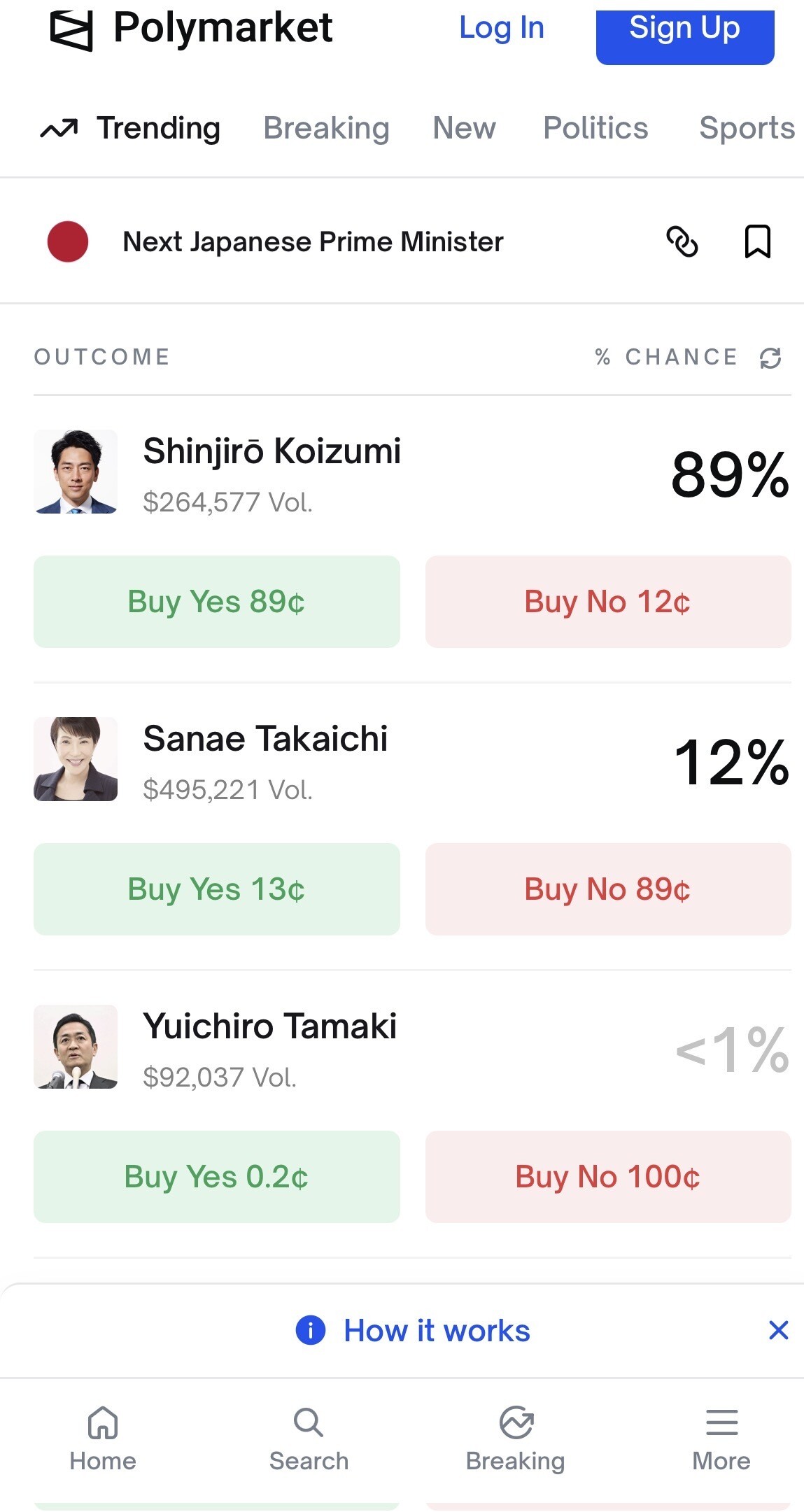Tap Sanae Takaichi's profile photo
This screenshot has width=804, height=1512.
click(x=76, y=759)
